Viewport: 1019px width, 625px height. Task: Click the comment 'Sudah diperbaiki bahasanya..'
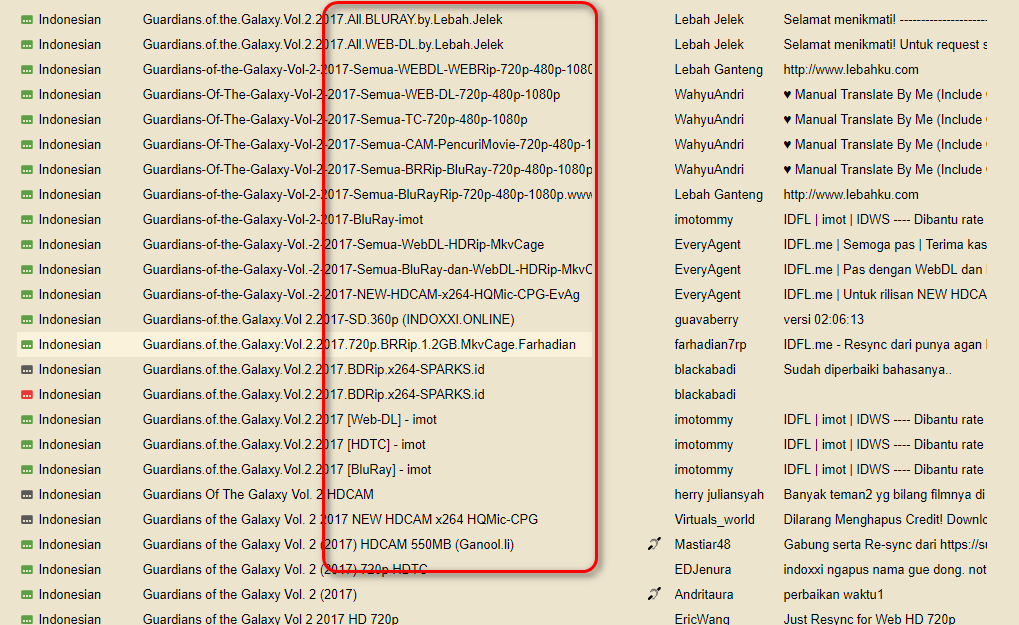(x=868, y=370)
